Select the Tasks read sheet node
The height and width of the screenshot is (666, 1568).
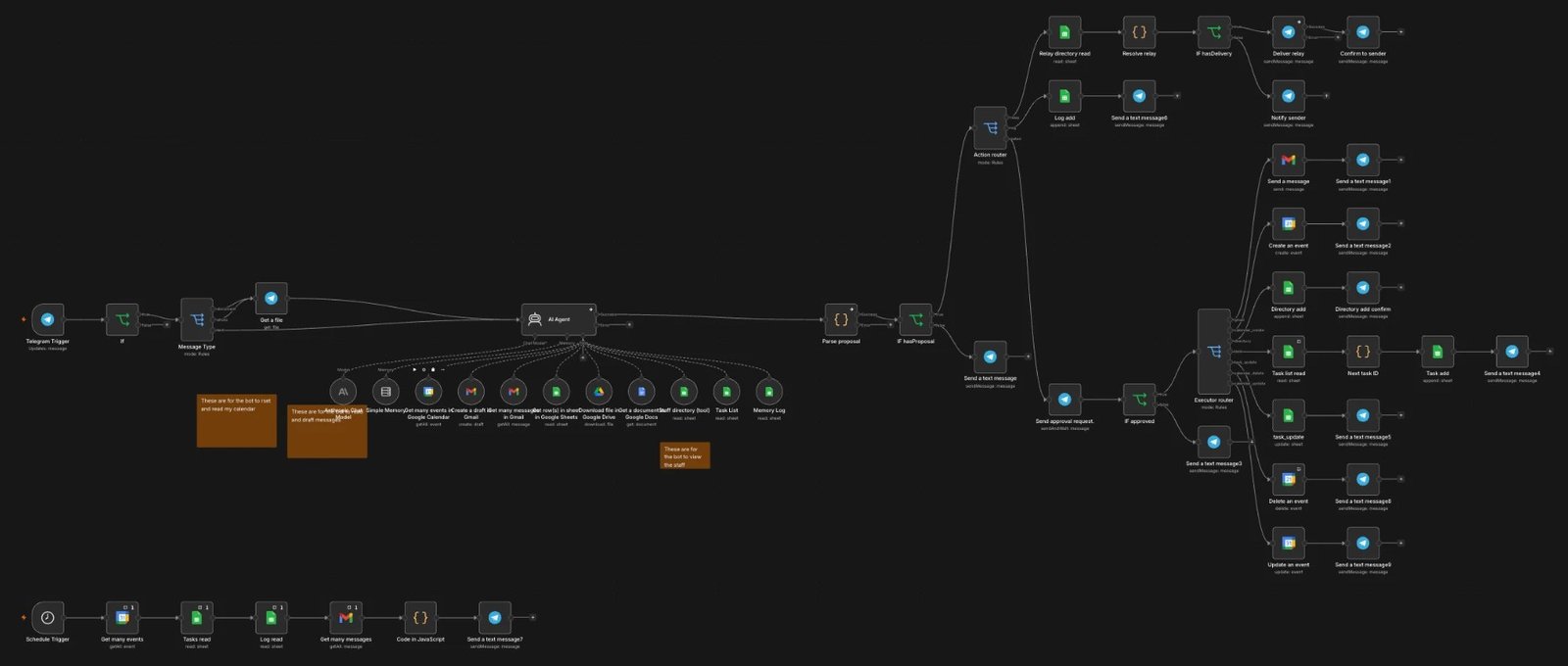pyautogui.click(x=197, y=617)
